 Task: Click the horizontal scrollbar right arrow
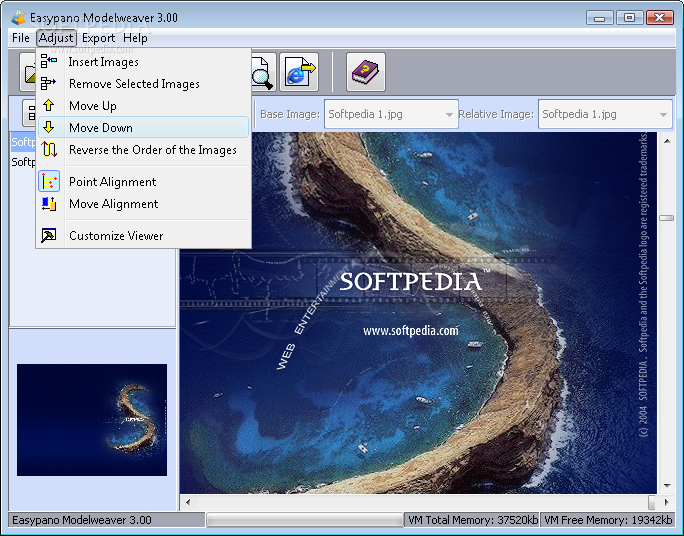666,502
